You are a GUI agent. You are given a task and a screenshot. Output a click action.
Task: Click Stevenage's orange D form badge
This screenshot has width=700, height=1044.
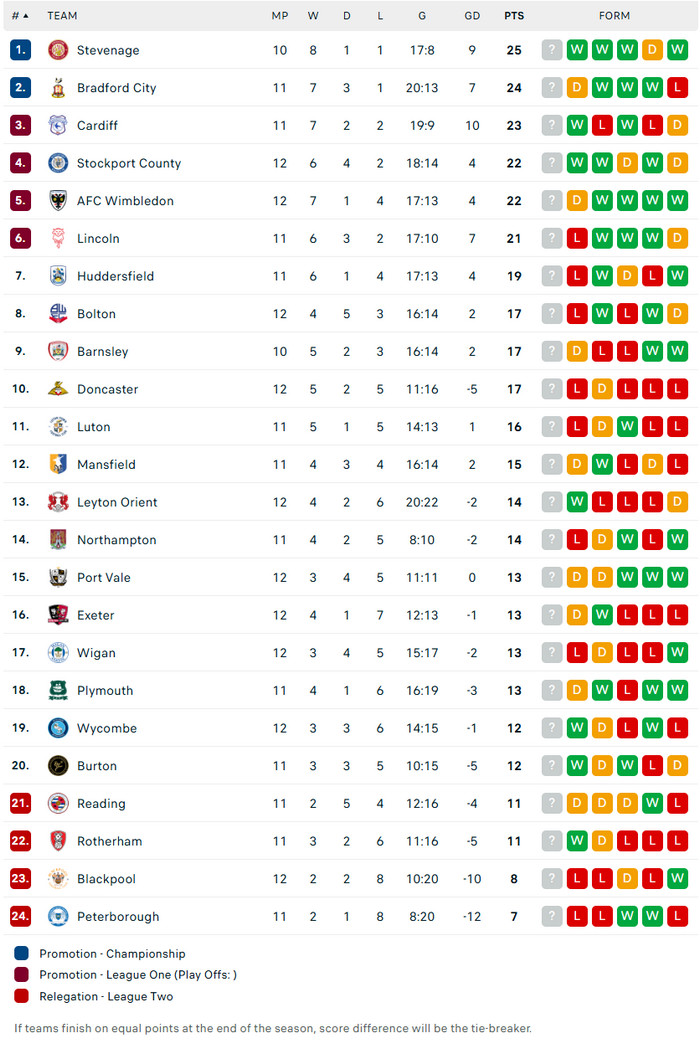tap(652, 50)
